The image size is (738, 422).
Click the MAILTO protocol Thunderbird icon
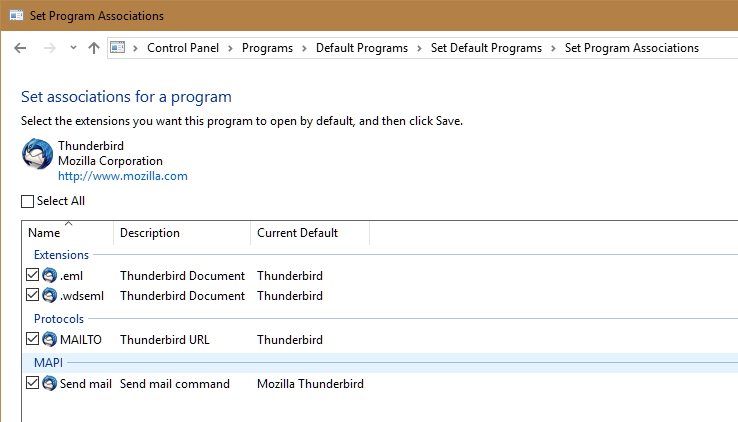pos(49,339)
